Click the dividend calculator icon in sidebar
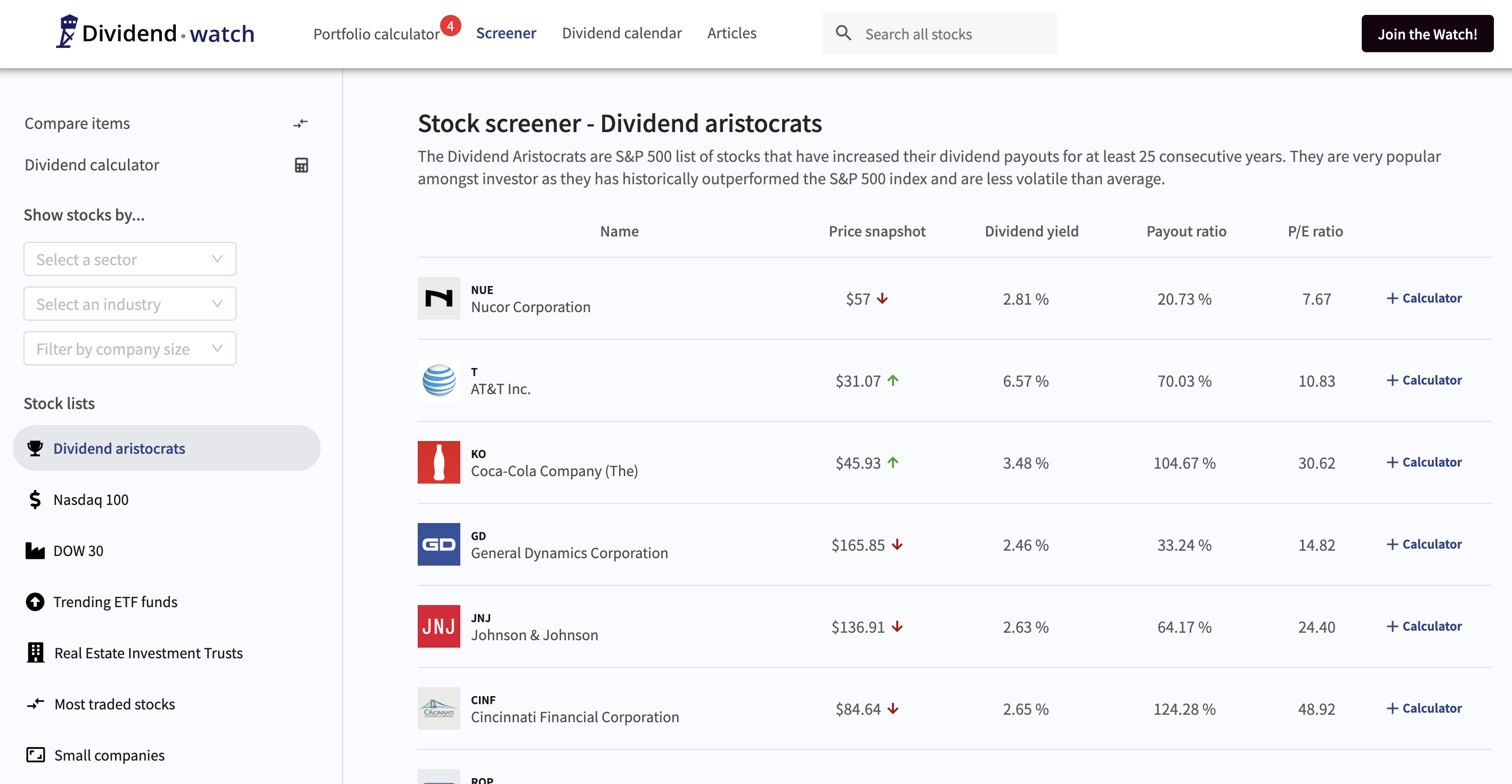This screenshot has width=1512, height=784. point(301,165)
